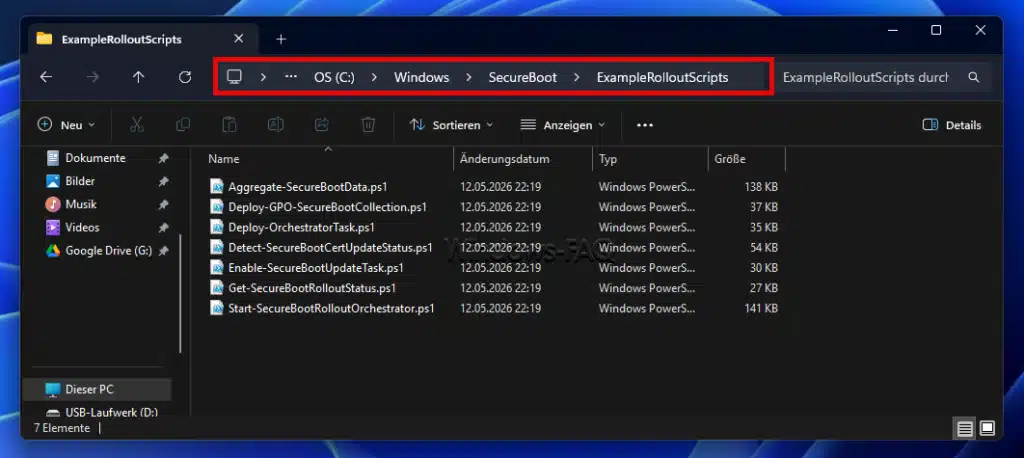
Task: Go to OS (C:) in address bar
Action: [x=334, y=77]
